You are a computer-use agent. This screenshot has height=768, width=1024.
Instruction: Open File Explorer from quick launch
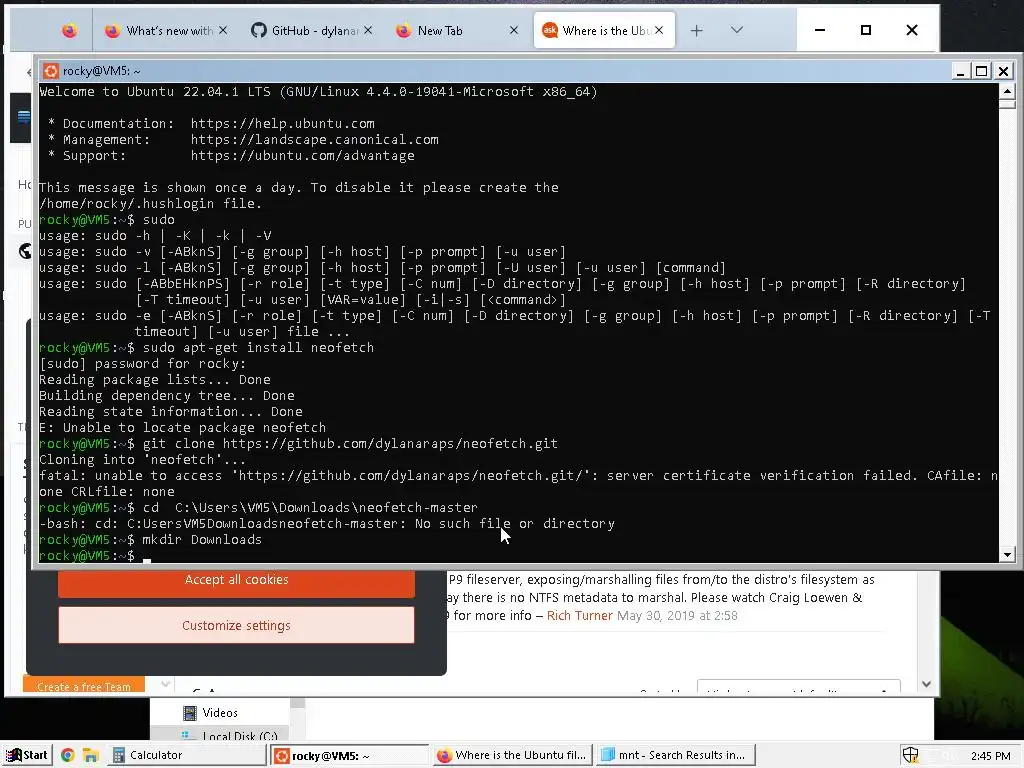coord(90,755)
